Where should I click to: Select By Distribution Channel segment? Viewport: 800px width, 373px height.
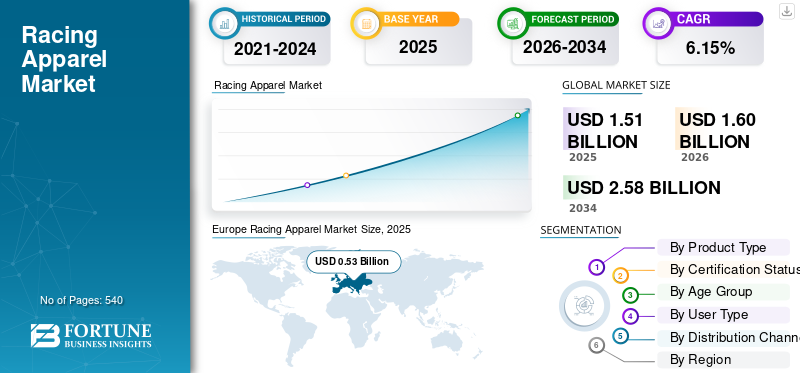(x=729, y=337)
